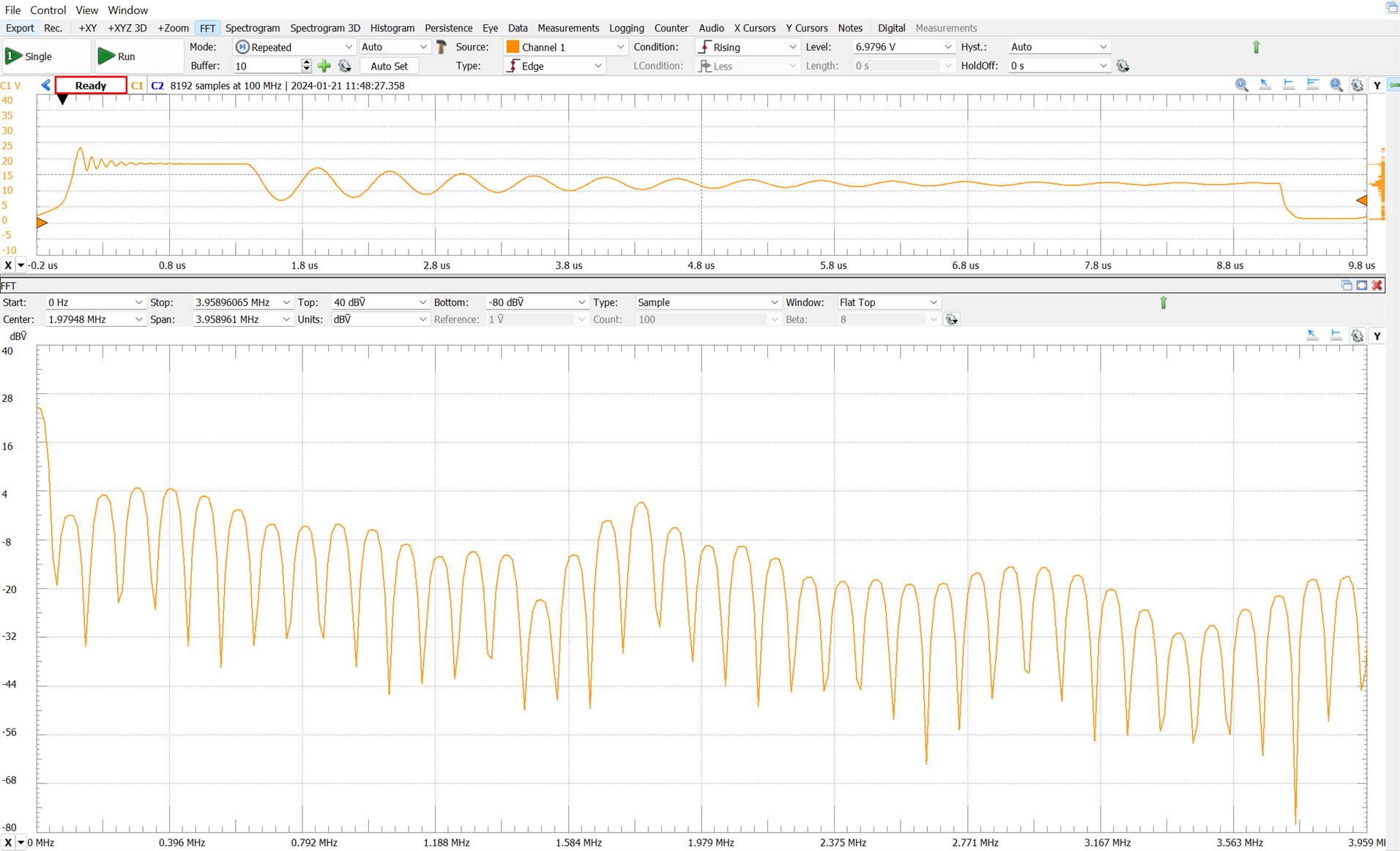Open buffer options gear icon
This screenshot has width=1400, height=851.
tap(345, 66)
